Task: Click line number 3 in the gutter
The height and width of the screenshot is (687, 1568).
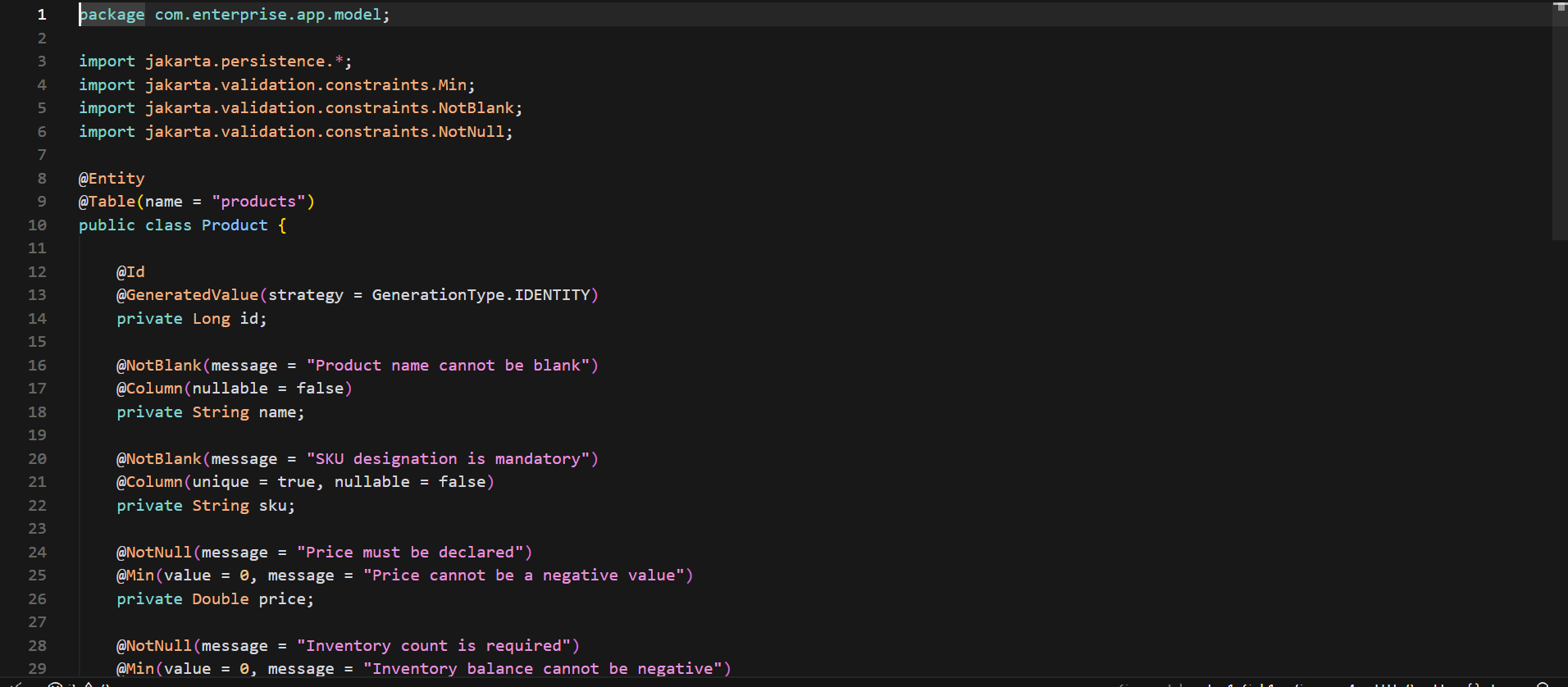Action: coord(42,61)
